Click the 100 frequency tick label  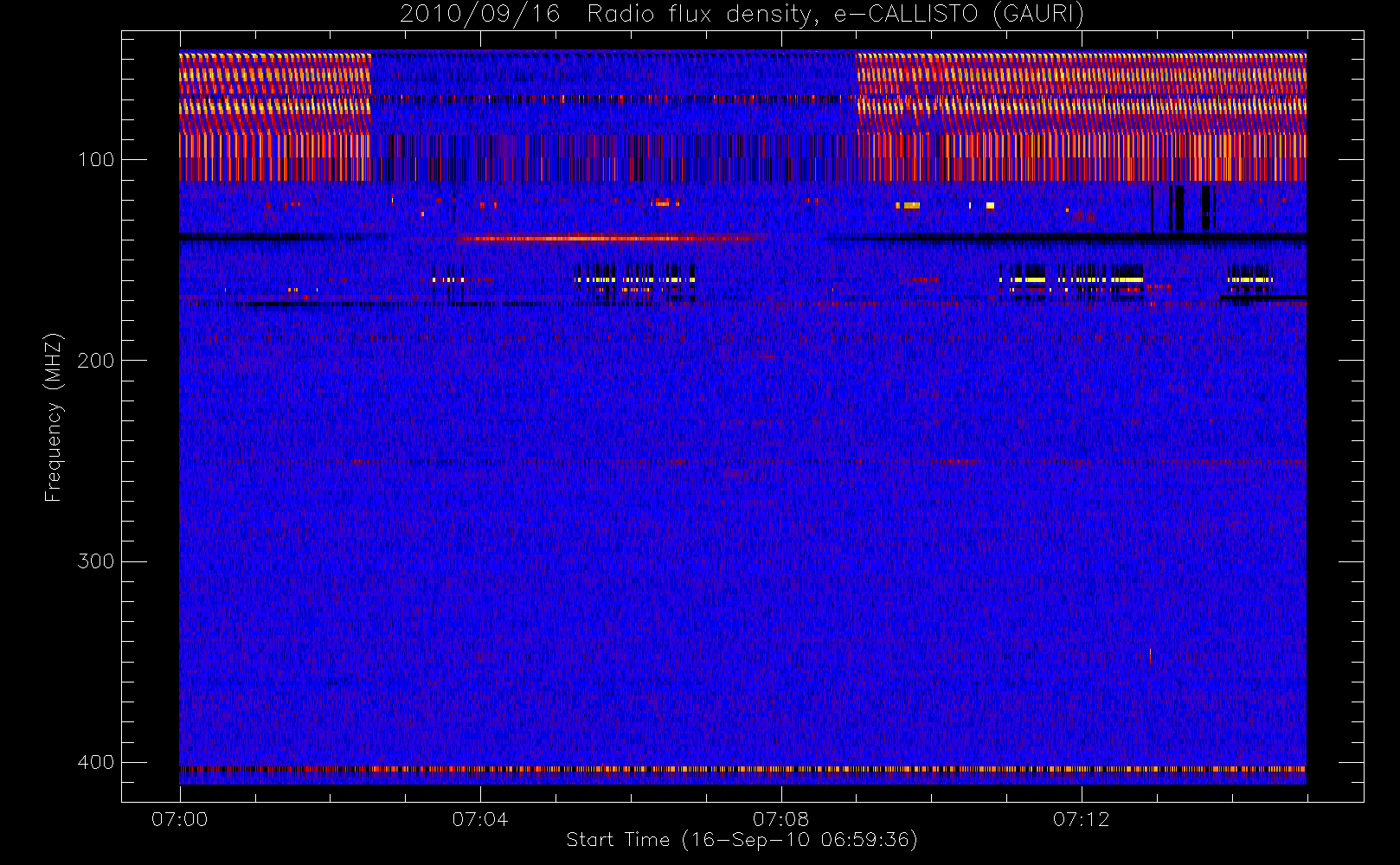click(95, 160)
